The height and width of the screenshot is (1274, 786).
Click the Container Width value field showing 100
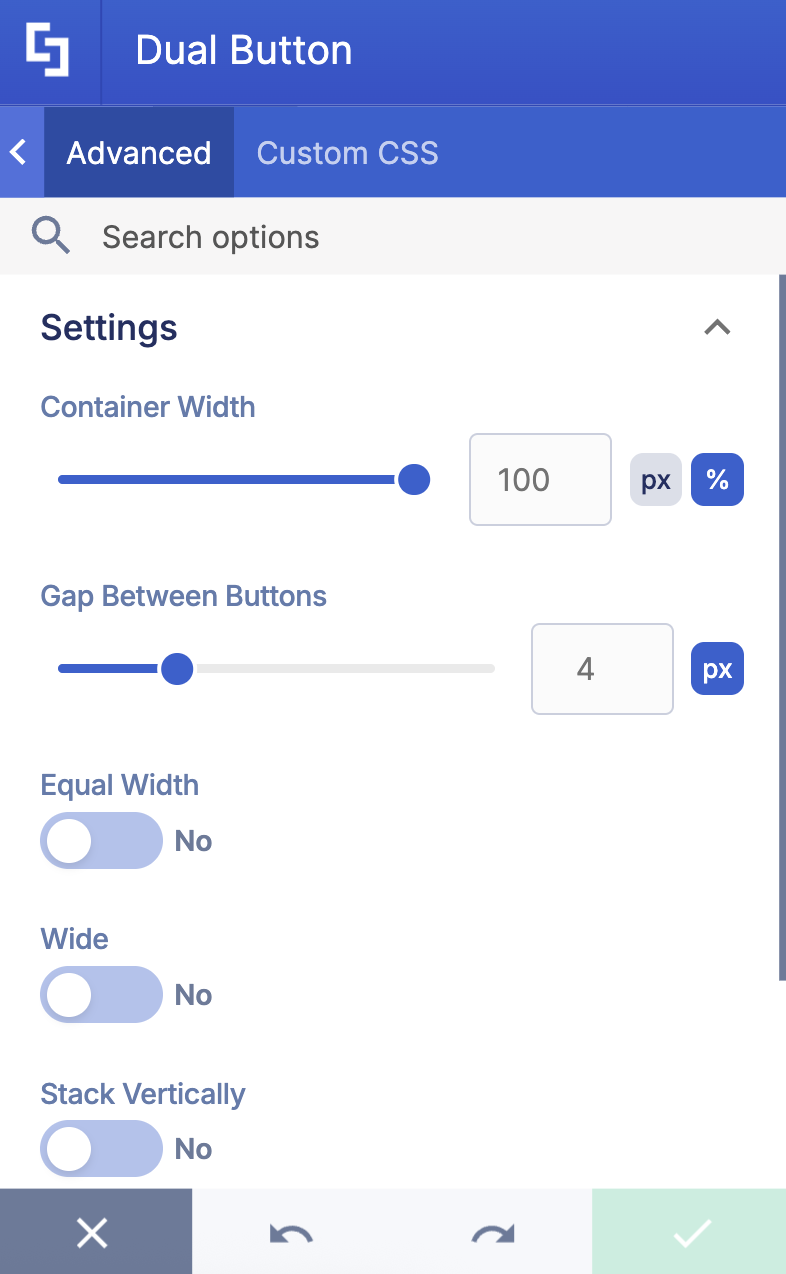540,479
